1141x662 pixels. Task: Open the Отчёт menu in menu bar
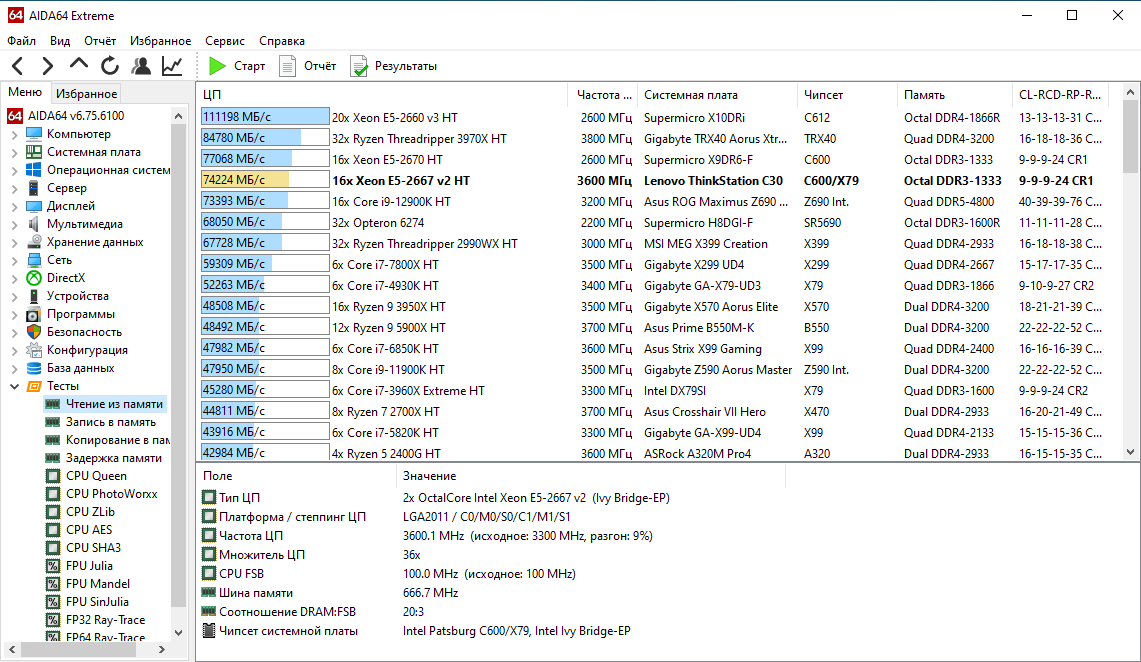coord(100,41)
